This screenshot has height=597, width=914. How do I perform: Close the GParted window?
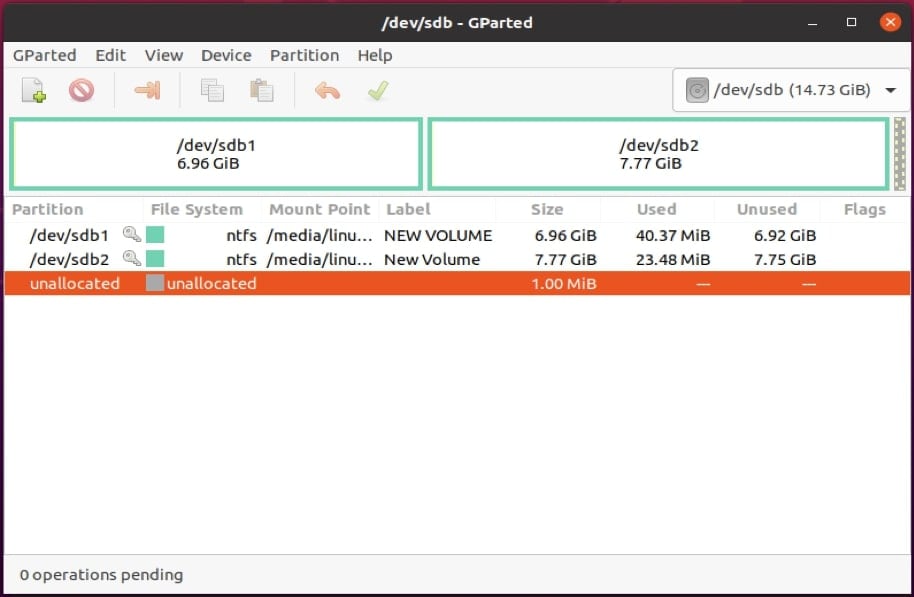click(890, 22)
